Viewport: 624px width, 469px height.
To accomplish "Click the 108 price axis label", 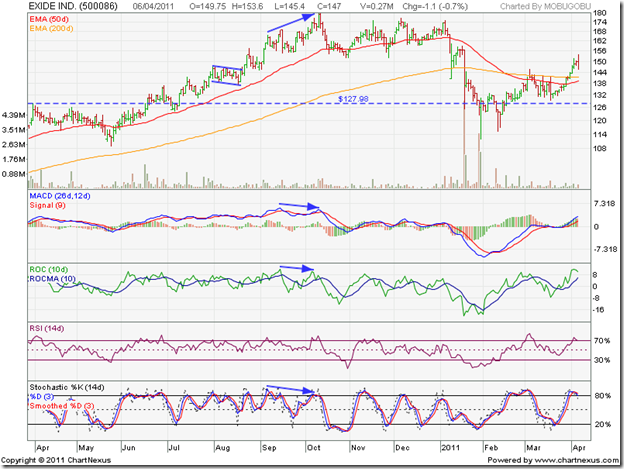I will click(x=600, y=148).
